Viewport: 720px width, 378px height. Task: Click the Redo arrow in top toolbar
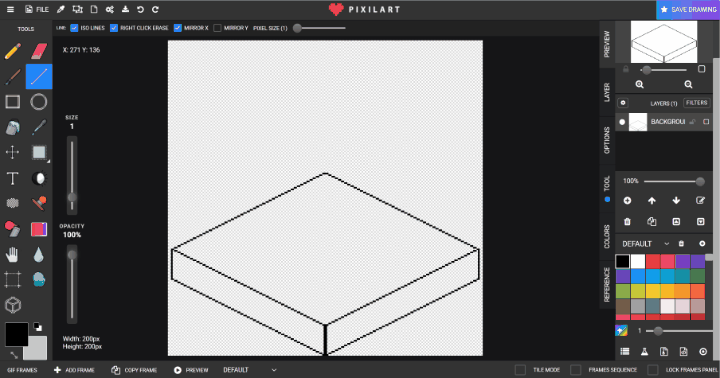155,9
